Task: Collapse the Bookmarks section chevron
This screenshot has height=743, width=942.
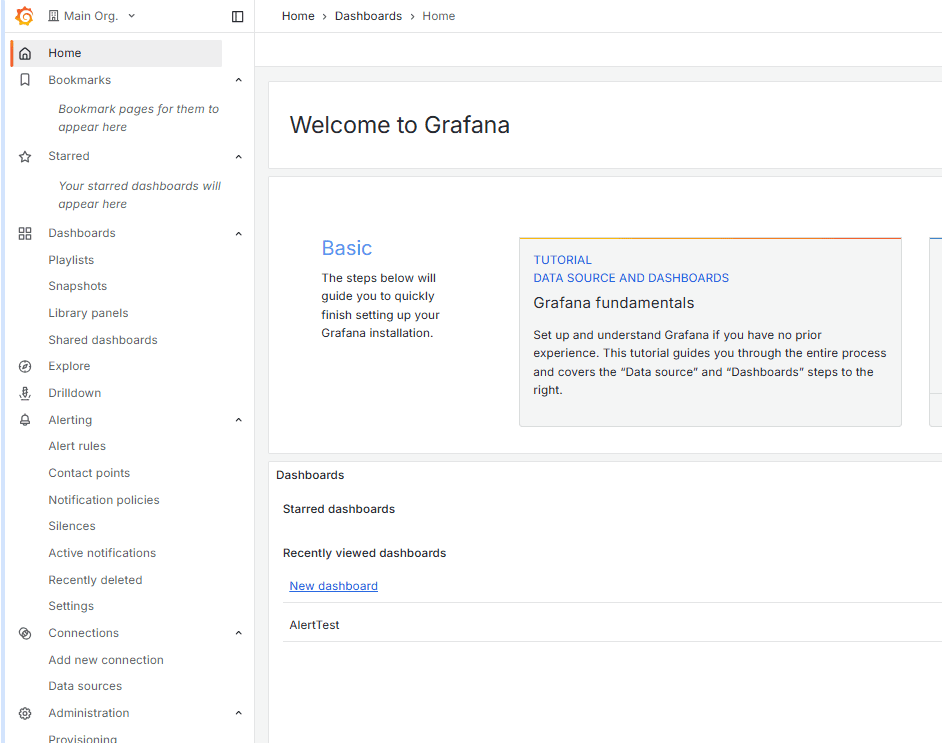Action: tap(239, 80)
